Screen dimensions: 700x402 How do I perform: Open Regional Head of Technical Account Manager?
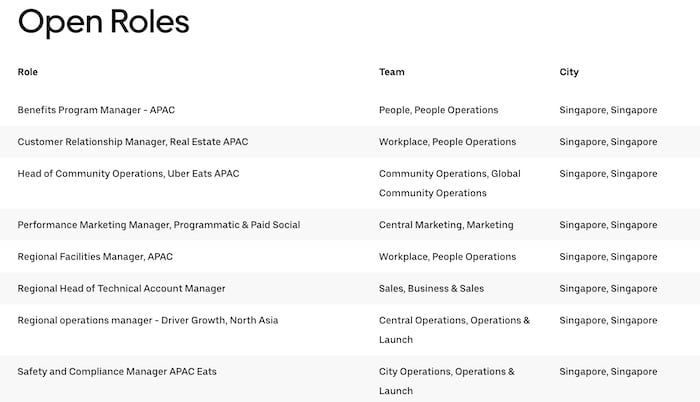[121, 289]
